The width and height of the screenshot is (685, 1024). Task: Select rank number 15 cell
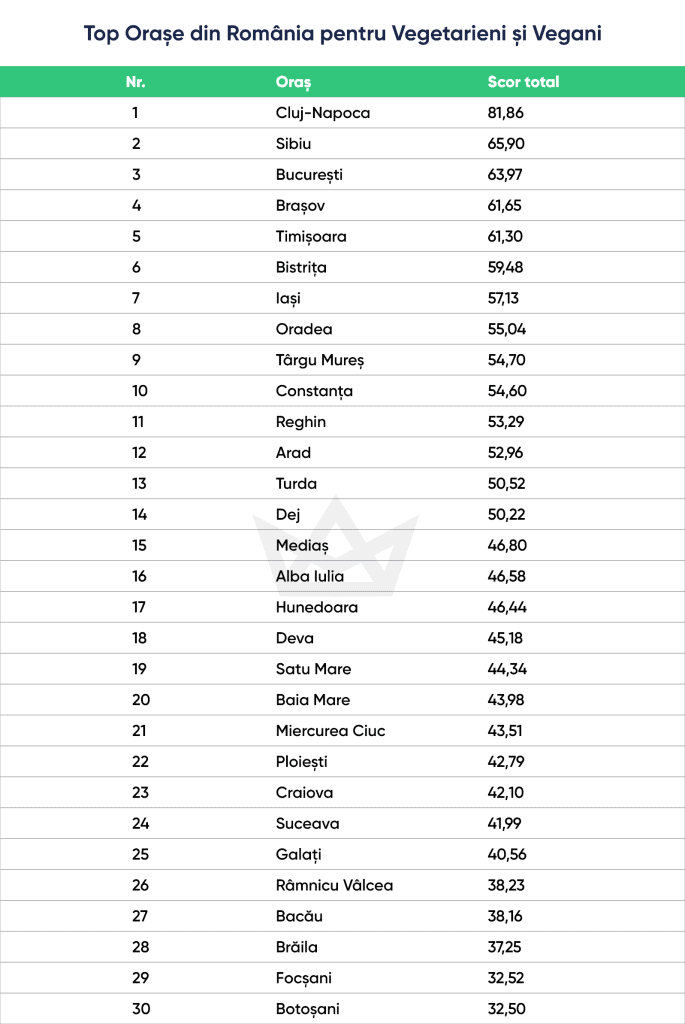coord(139,545)
